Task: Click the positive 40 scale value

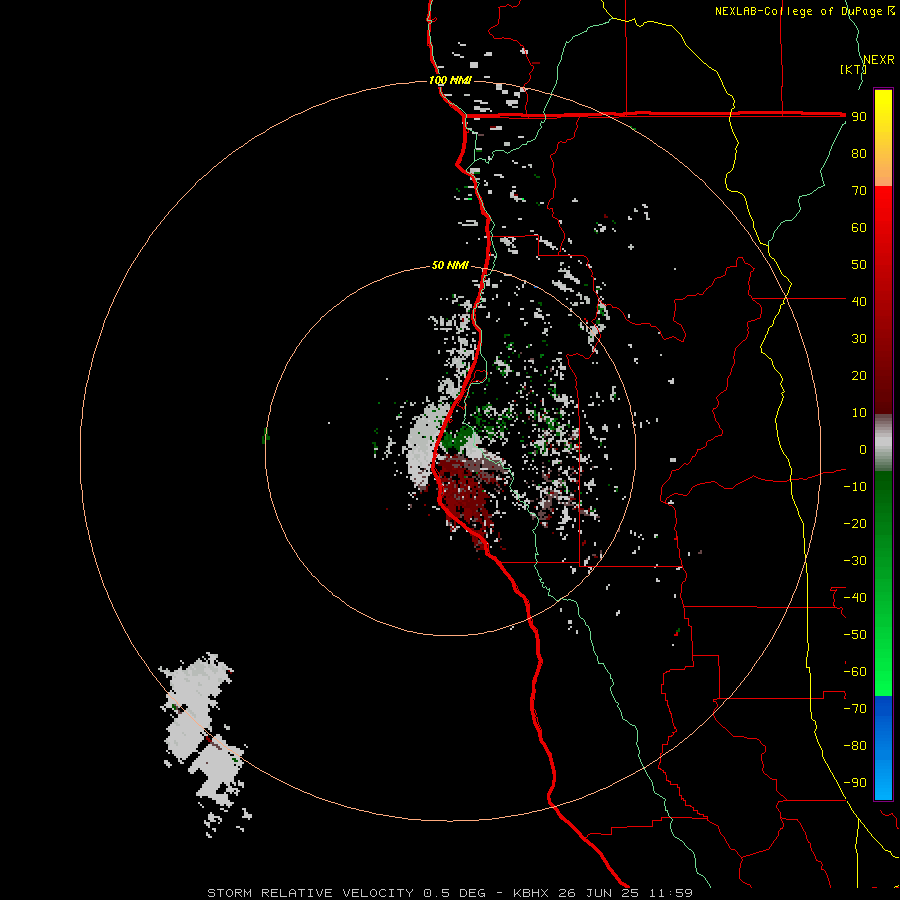Action: (859, 301)
